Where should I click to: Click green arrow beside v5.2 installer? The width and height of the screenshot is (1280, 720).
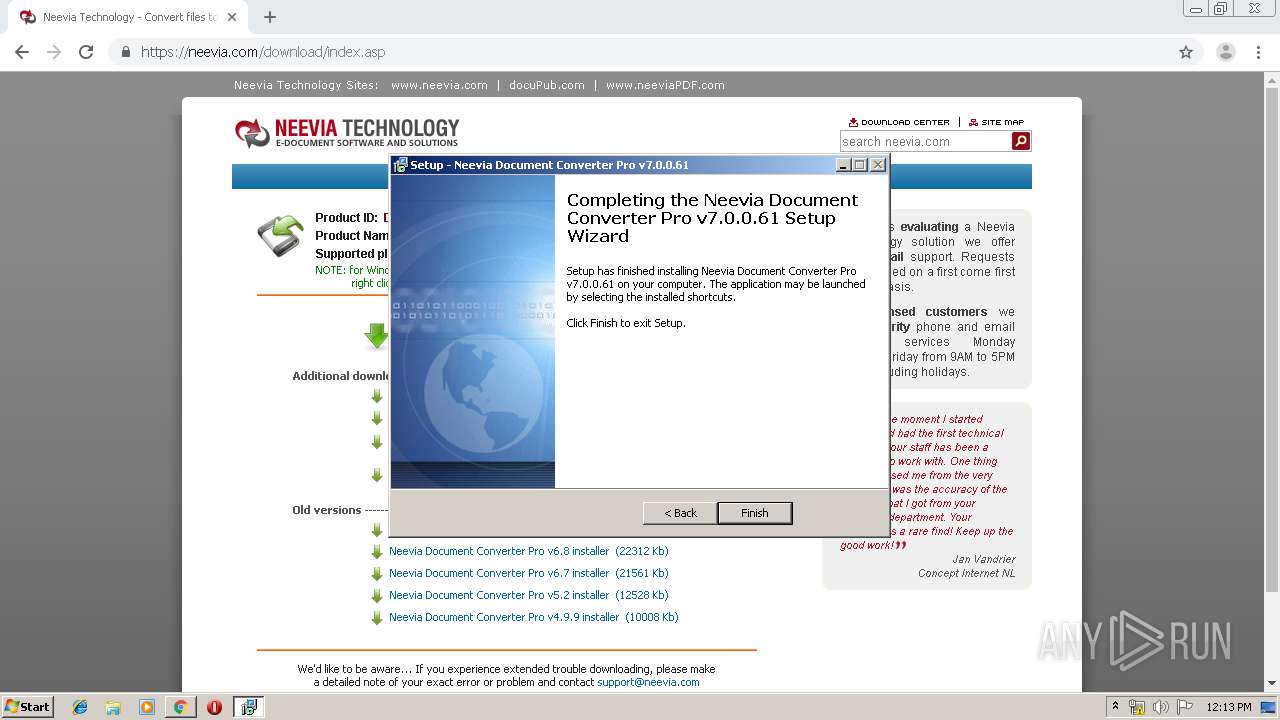tap(377, 596)
